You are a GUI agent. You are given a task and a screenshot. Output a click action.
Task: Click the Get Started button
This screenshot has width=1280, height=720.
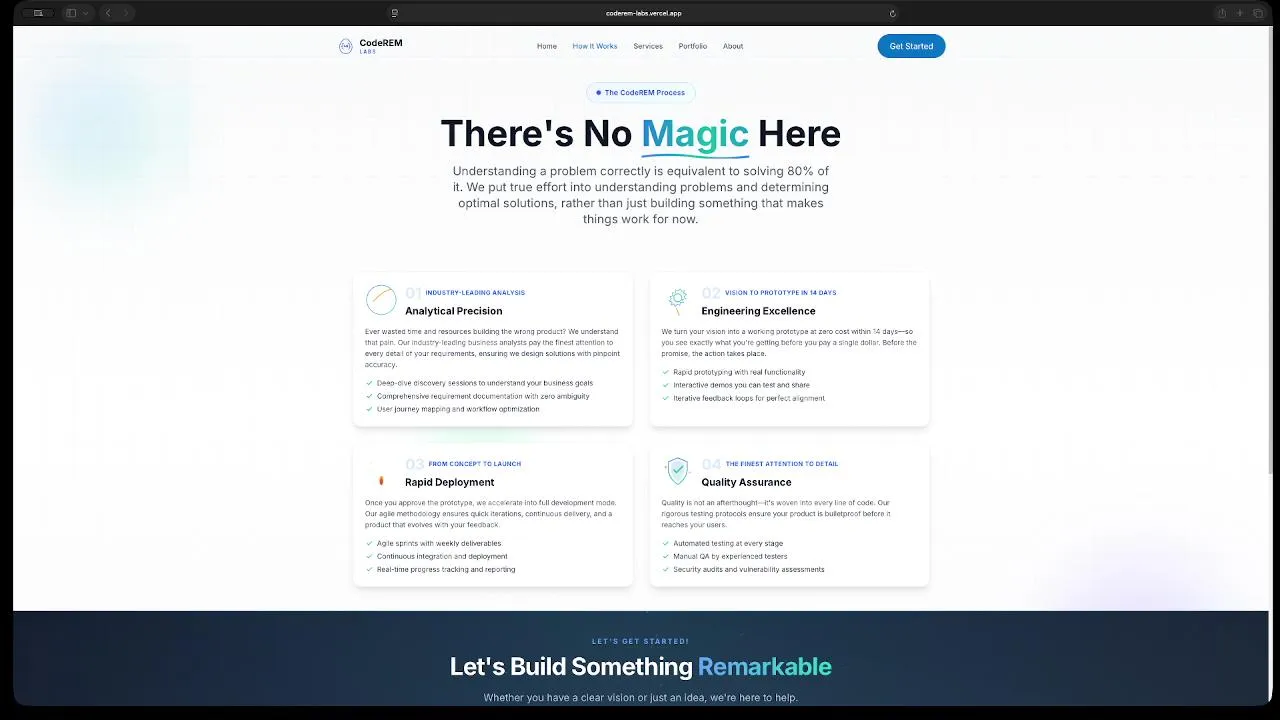911,46
